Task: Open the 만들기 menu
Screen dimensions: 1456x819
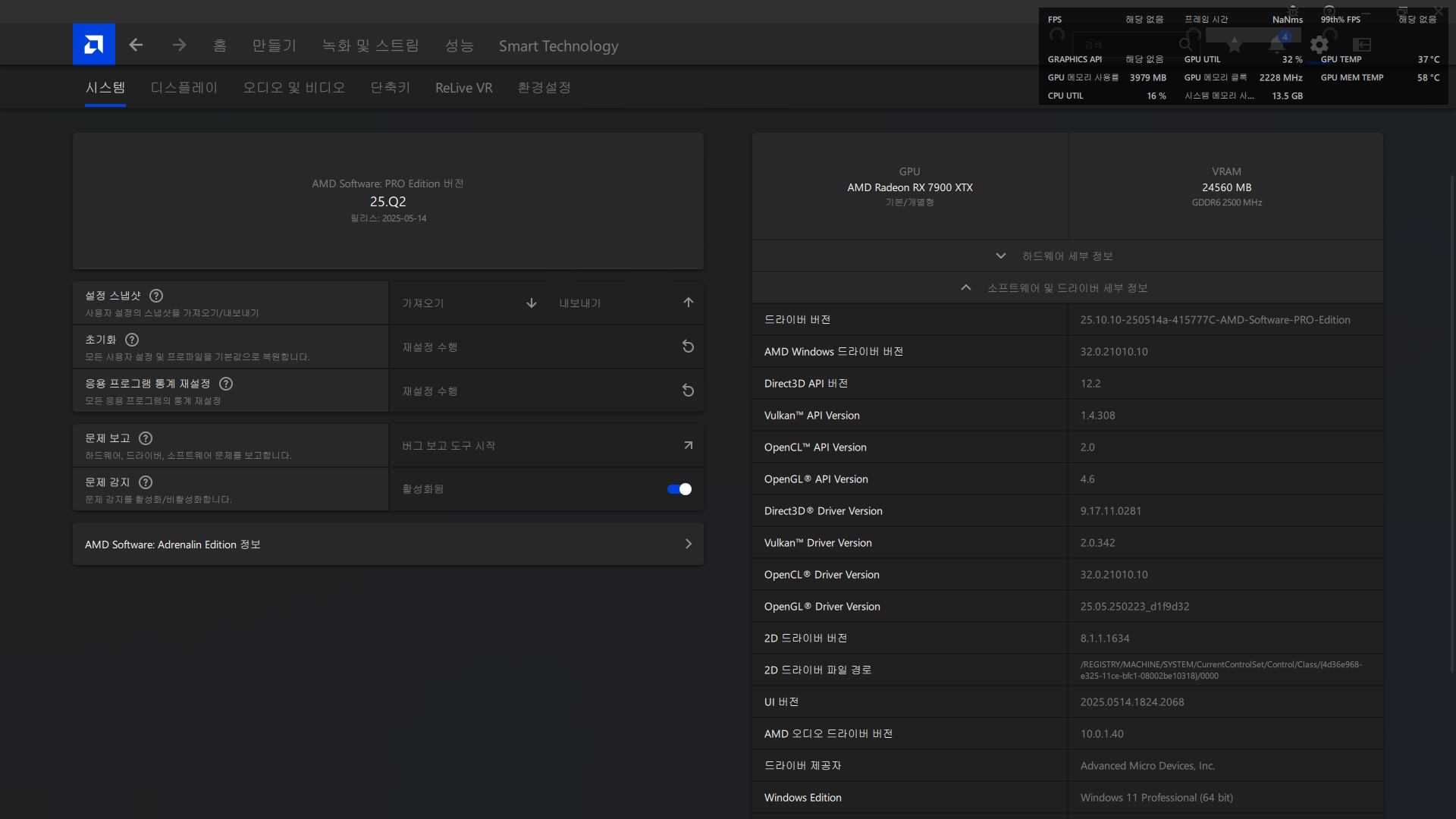Action: tap(275, 45)
